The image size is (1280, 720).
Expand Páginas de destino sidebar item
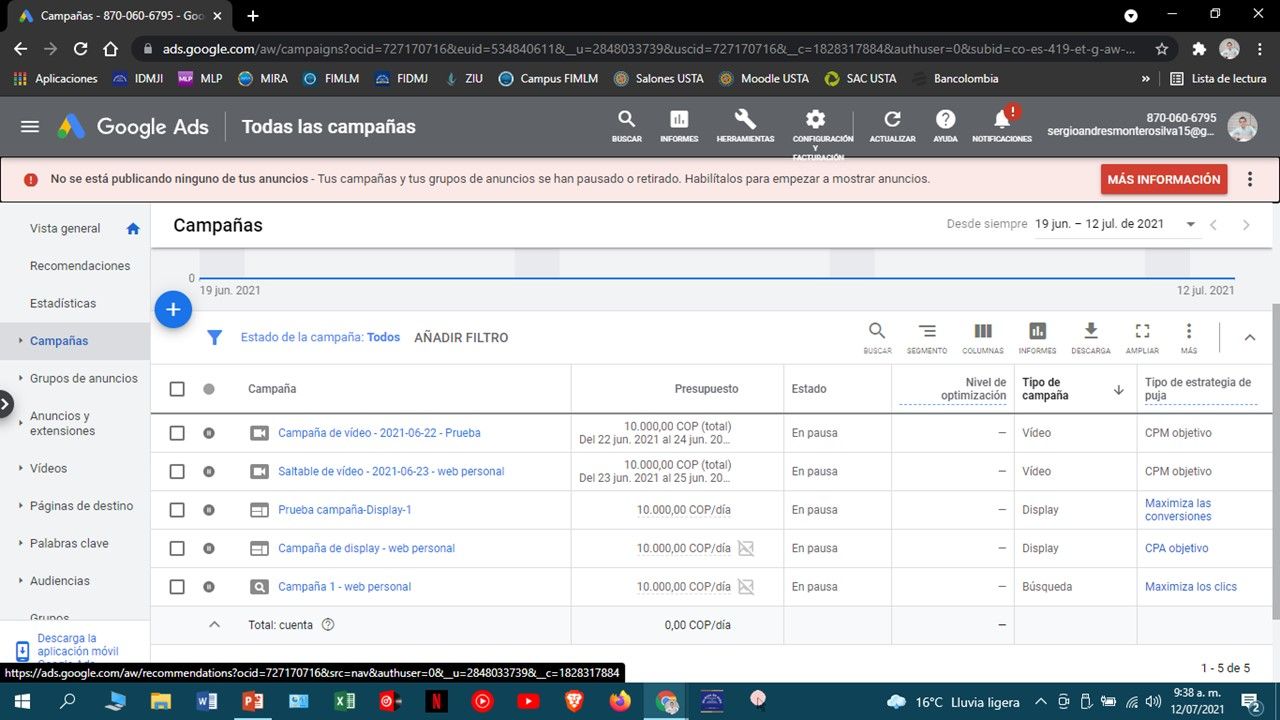click(x=20, y=506)
